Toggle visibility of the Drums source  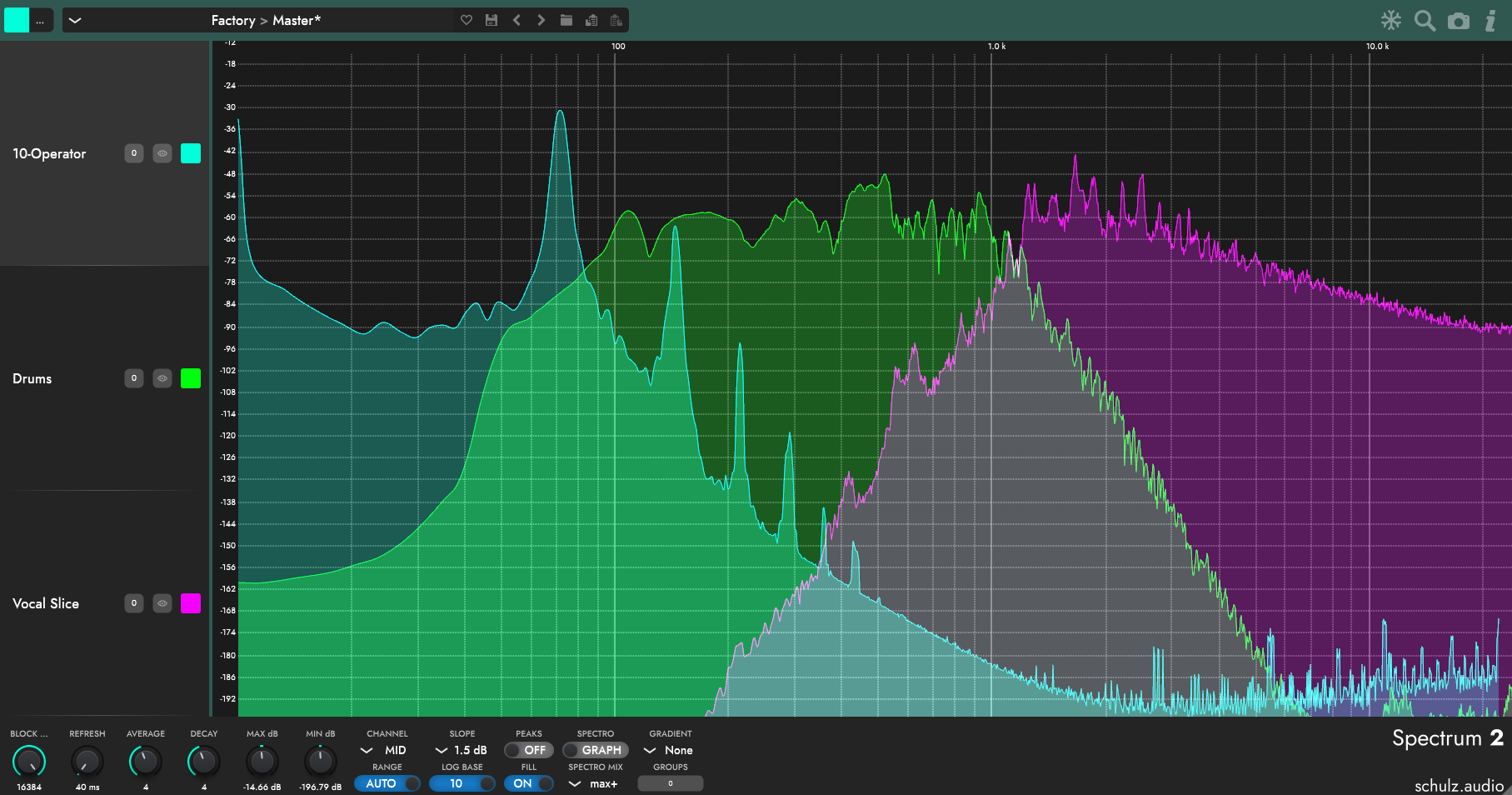(x=162, y=378)
